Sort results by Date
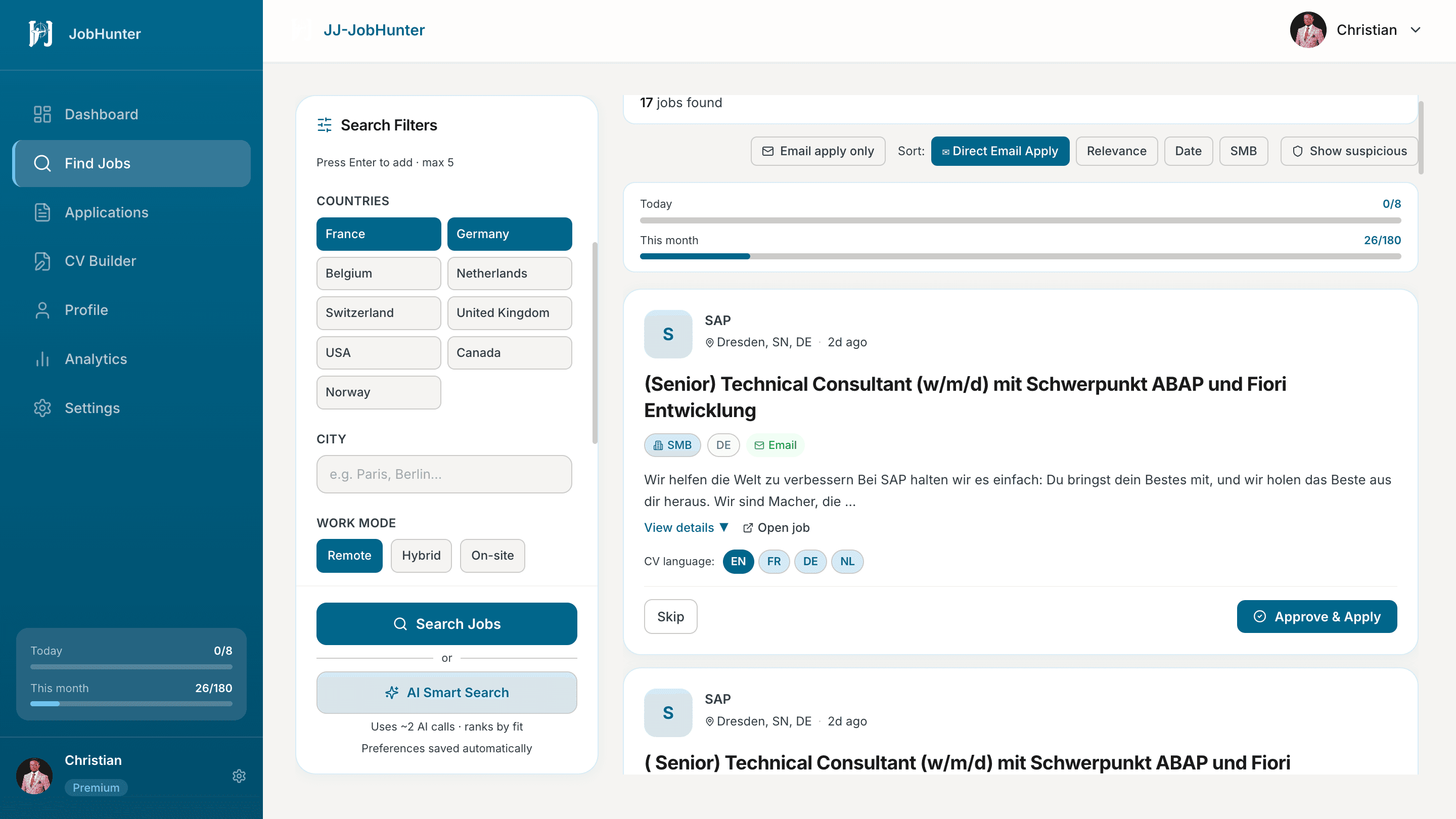1456x819 pixels. tap(1188, 151)
